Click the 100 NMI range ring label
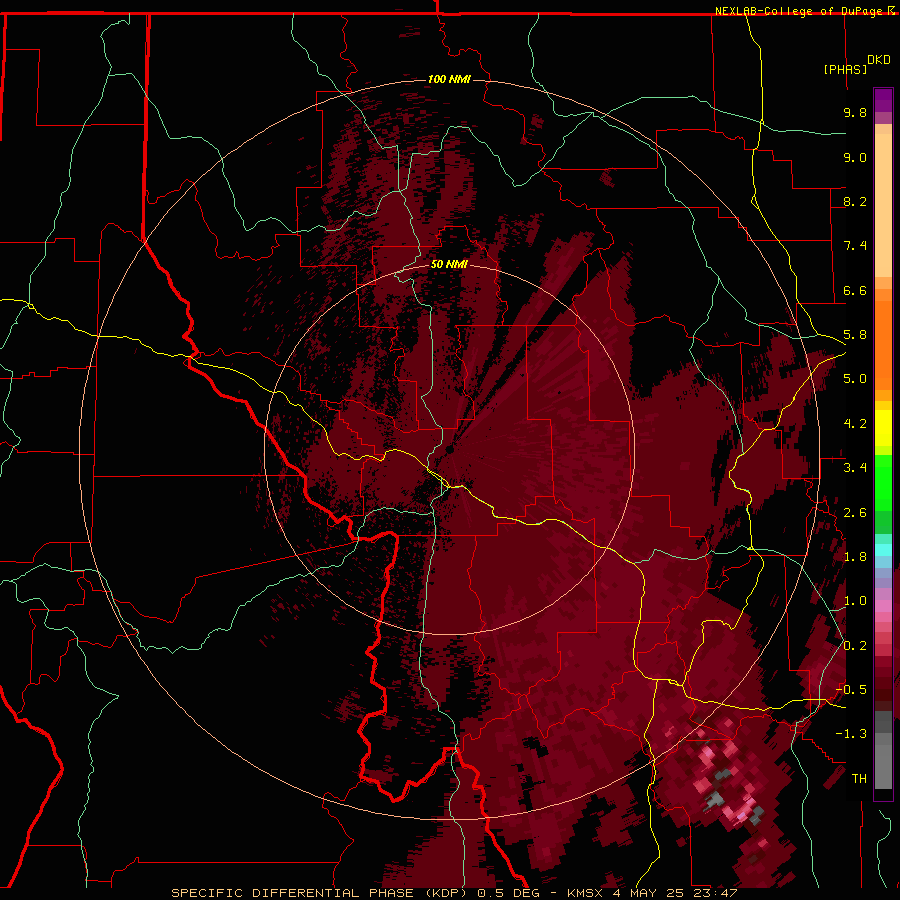This screenshot has height=900, width=900. (449, 79)
